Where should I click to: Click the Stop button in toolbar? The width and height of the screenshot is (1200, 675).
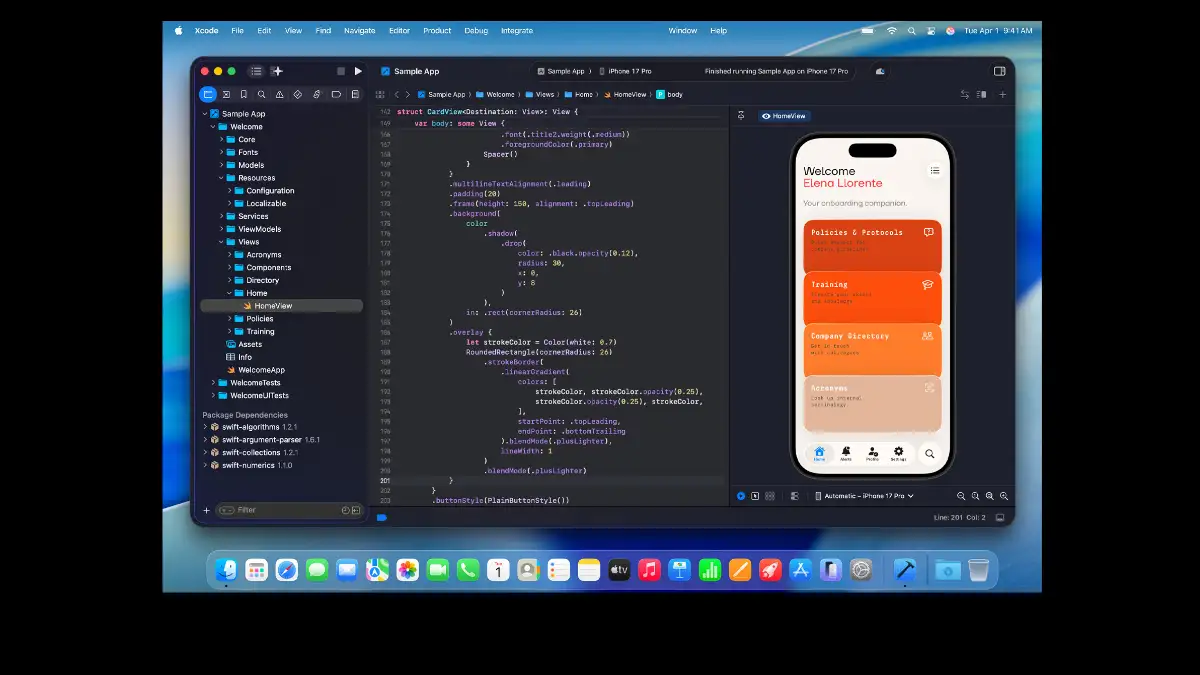tap(341, 71)
